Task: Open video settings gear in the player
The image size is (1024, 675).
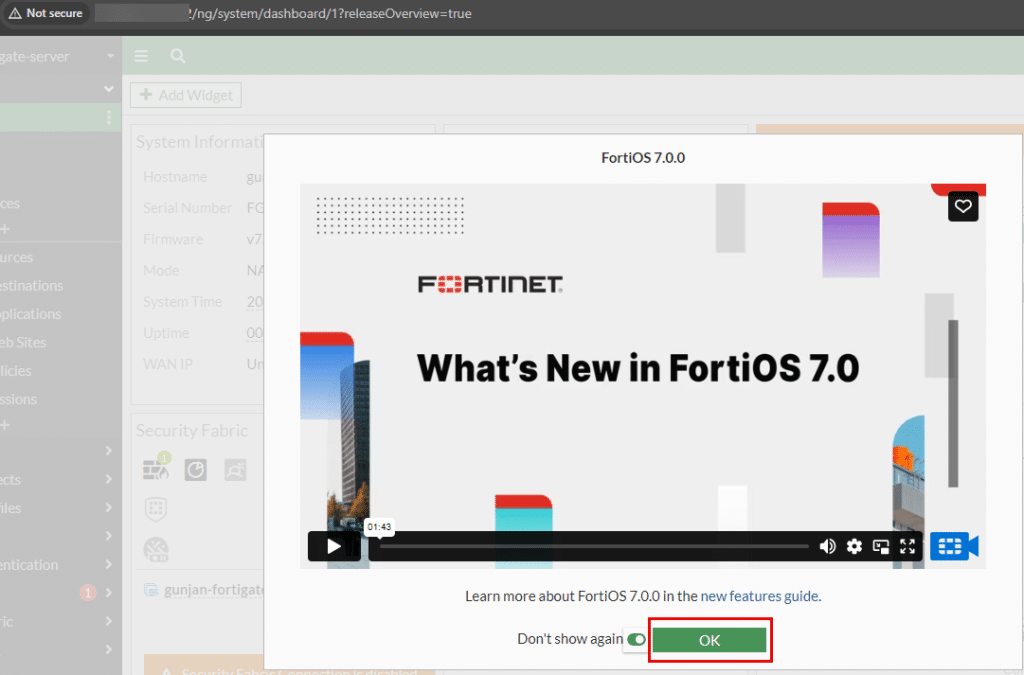Action: [x=854, y=546]
